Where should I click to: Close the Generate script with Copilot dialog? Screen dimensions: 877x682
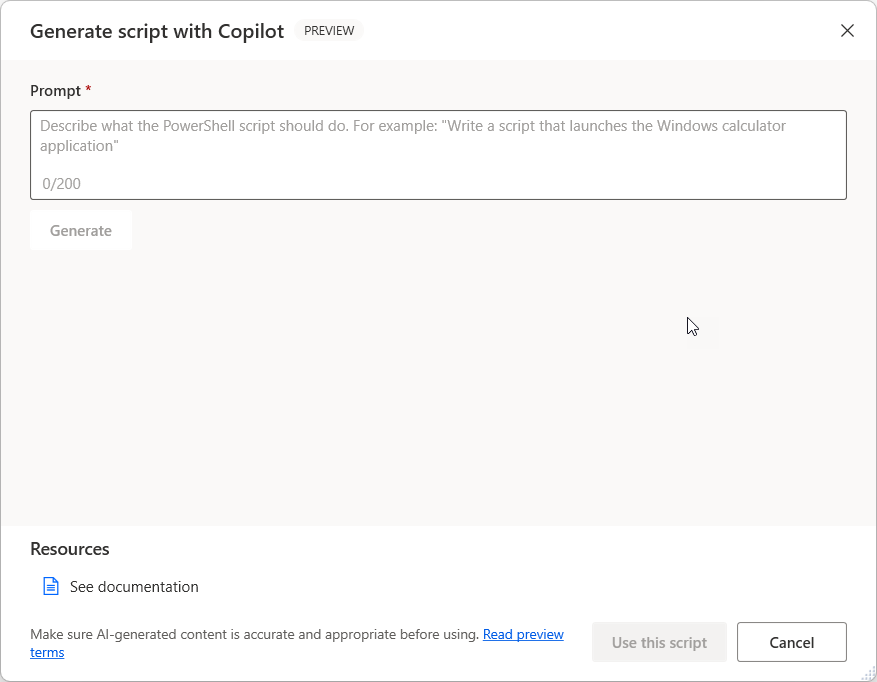(847, 31)
